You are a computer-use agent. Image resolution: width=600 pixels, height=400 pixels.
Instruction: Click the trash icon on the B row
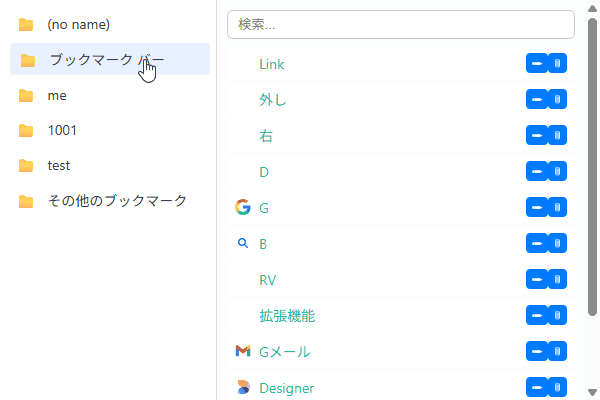coord(557,243)
